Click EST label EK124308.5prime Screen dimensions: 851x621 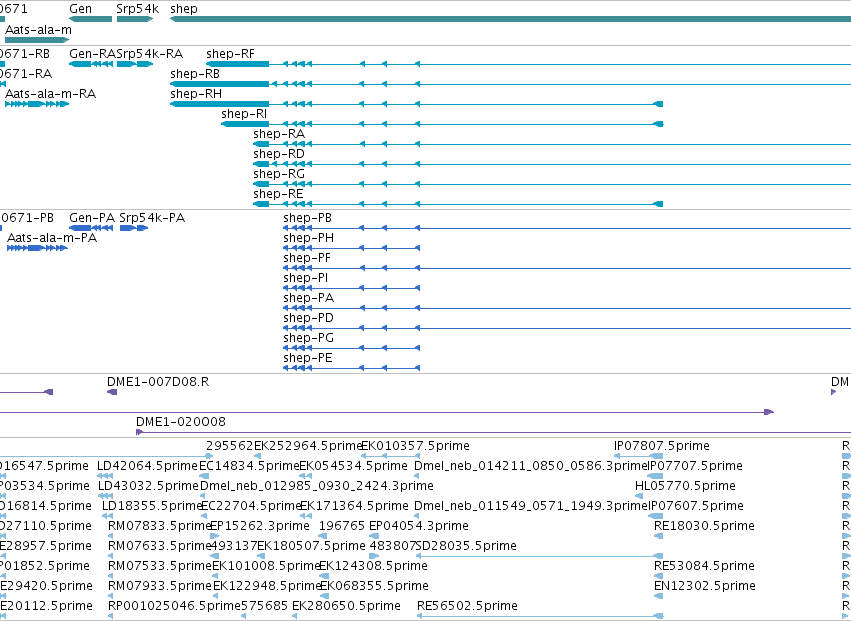[x=373, y=566]
